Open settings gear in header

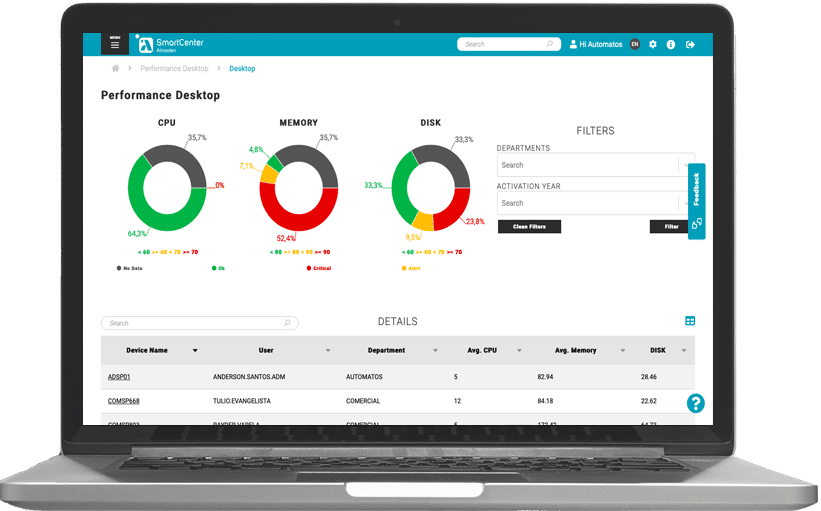coord(653,44)
